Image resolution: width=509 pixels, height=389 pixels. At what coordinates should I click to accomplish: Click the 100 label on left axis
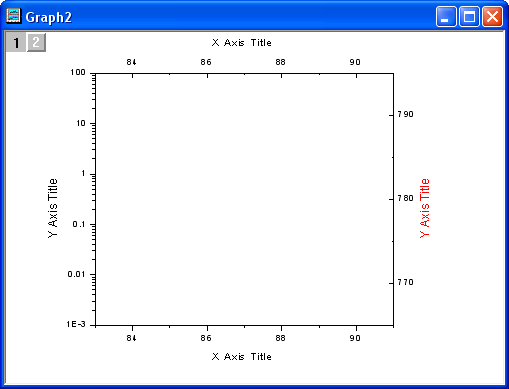click(x=78, y=72)
